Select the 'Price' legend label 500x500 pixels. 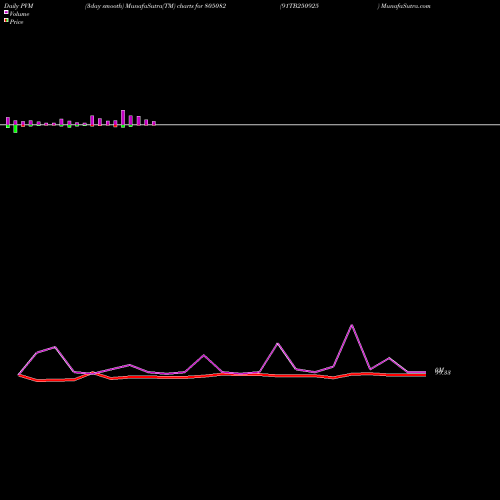[x=16, y=22]
